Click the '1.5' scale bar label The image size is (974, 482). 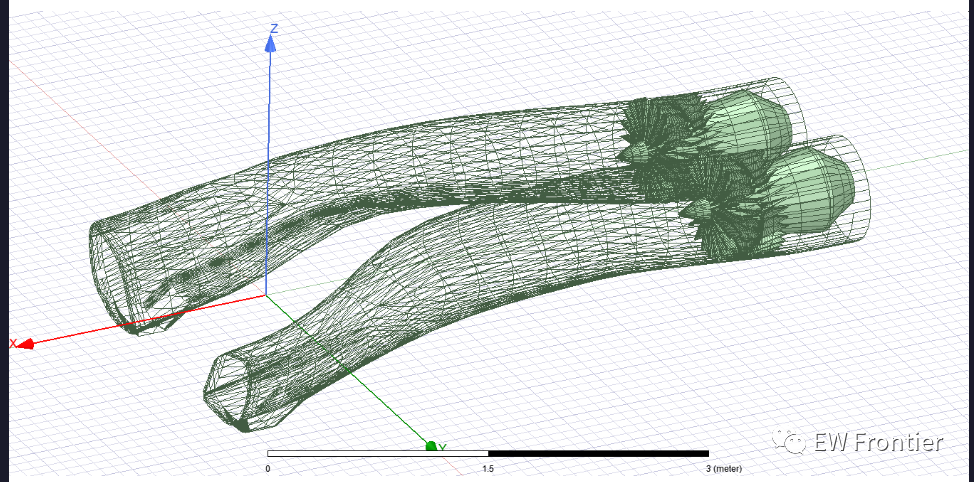point(488,468)
